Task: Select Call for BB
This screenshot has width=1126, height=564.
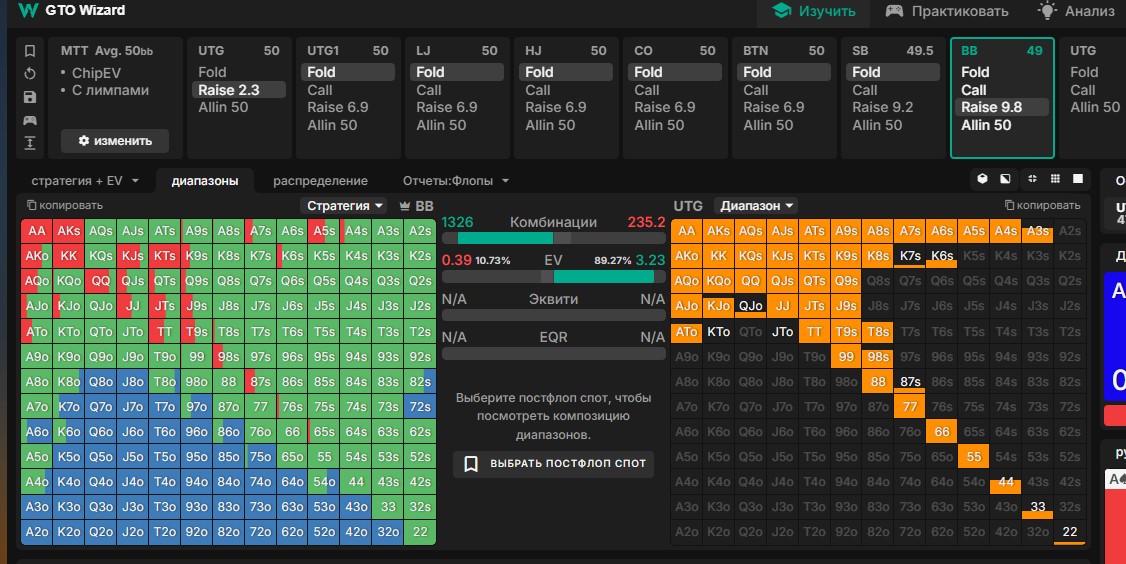Action: click(x=974, y=90)
